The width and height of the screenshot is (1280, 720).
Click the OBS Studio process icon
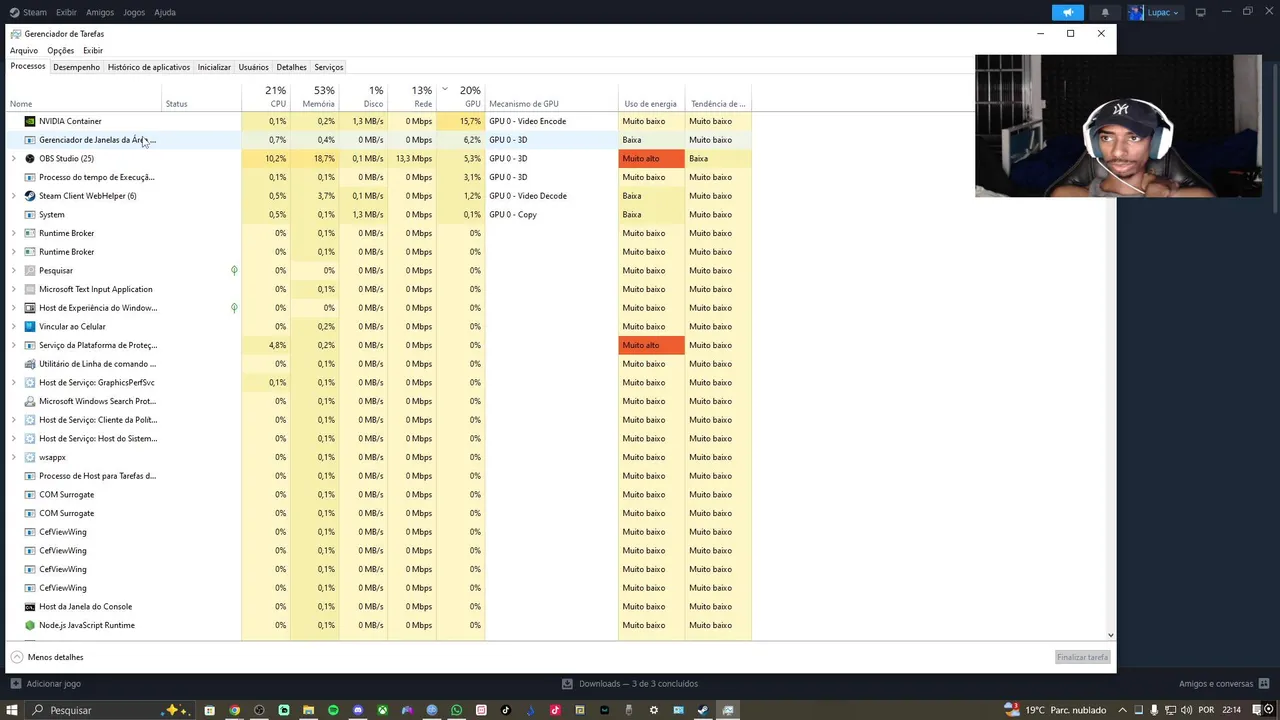[x=30, y=158]
